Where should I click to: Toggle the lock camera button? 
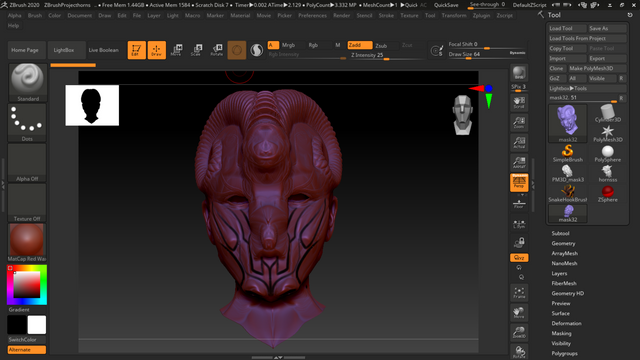(519, 243)
